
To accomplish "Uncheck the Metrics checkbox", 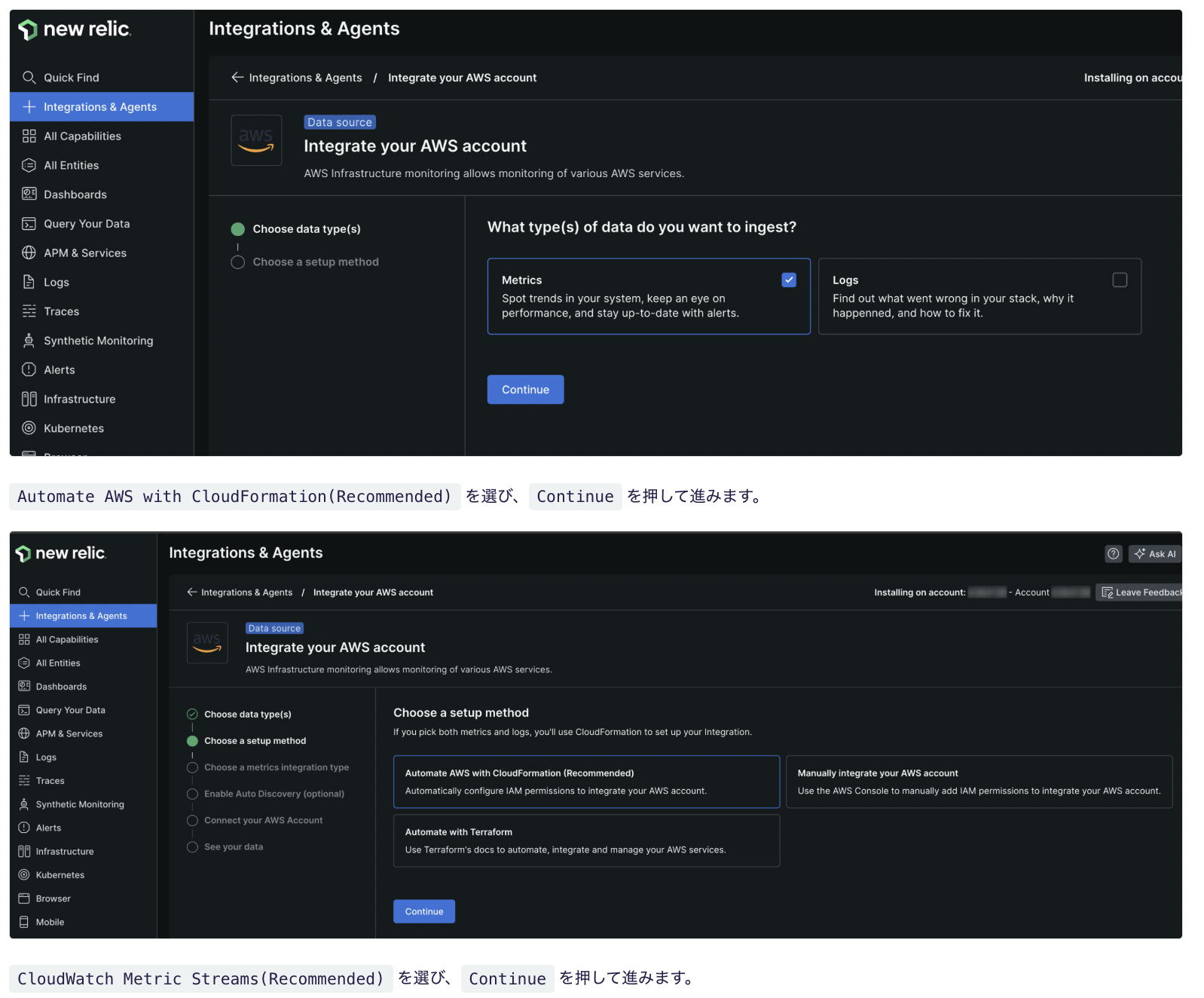I will tap(789, 280).
